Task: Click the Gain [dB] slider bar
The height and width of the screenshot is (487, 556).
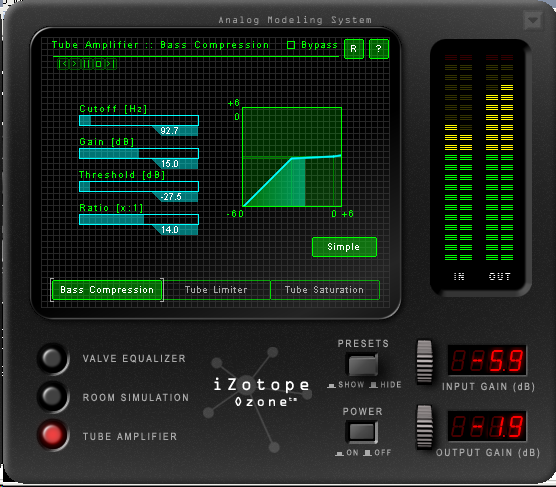Action: pos(139,154)
